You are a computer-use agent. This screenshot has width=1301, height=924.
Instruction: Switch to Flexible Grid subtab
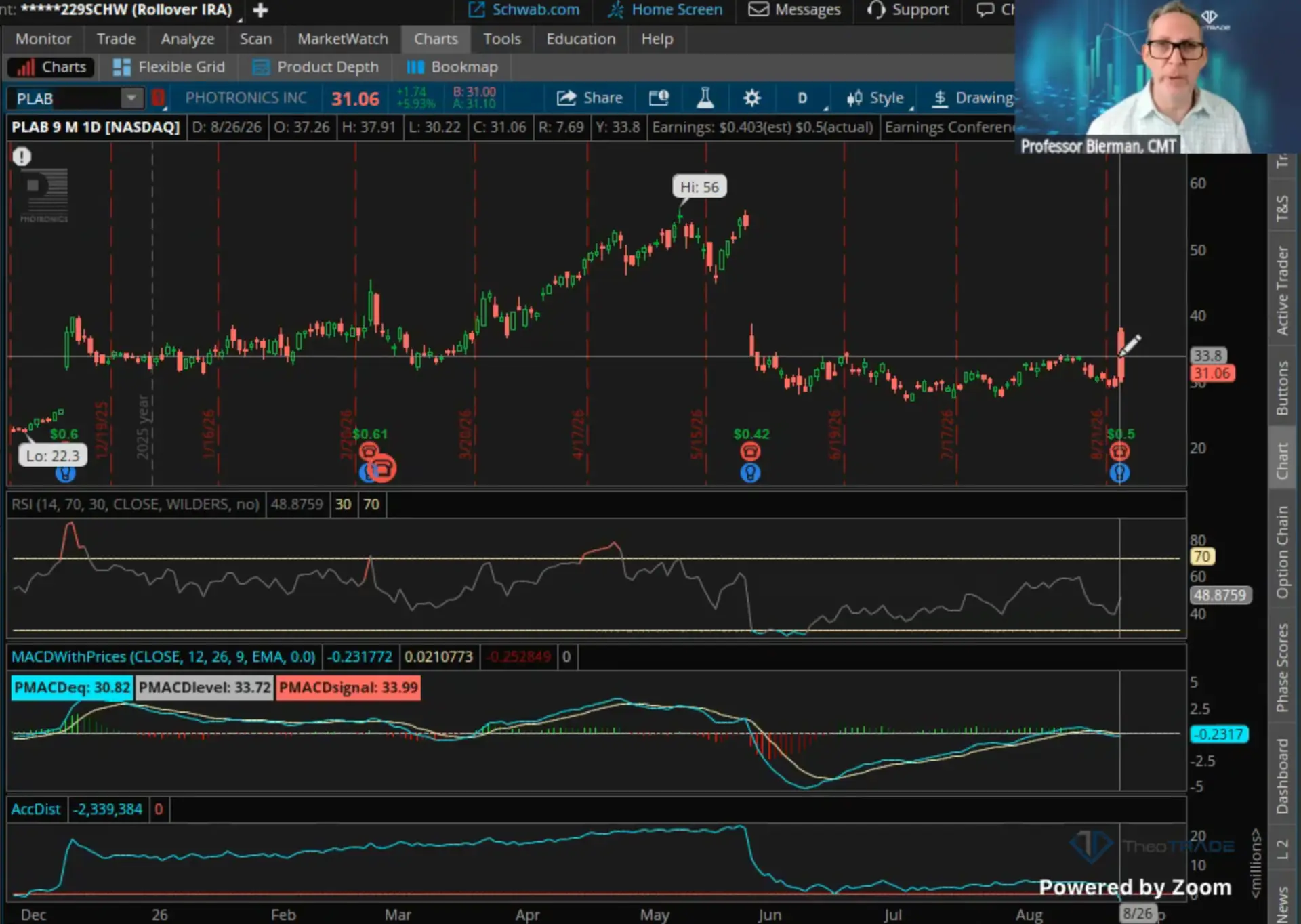[x=169, y=67]
